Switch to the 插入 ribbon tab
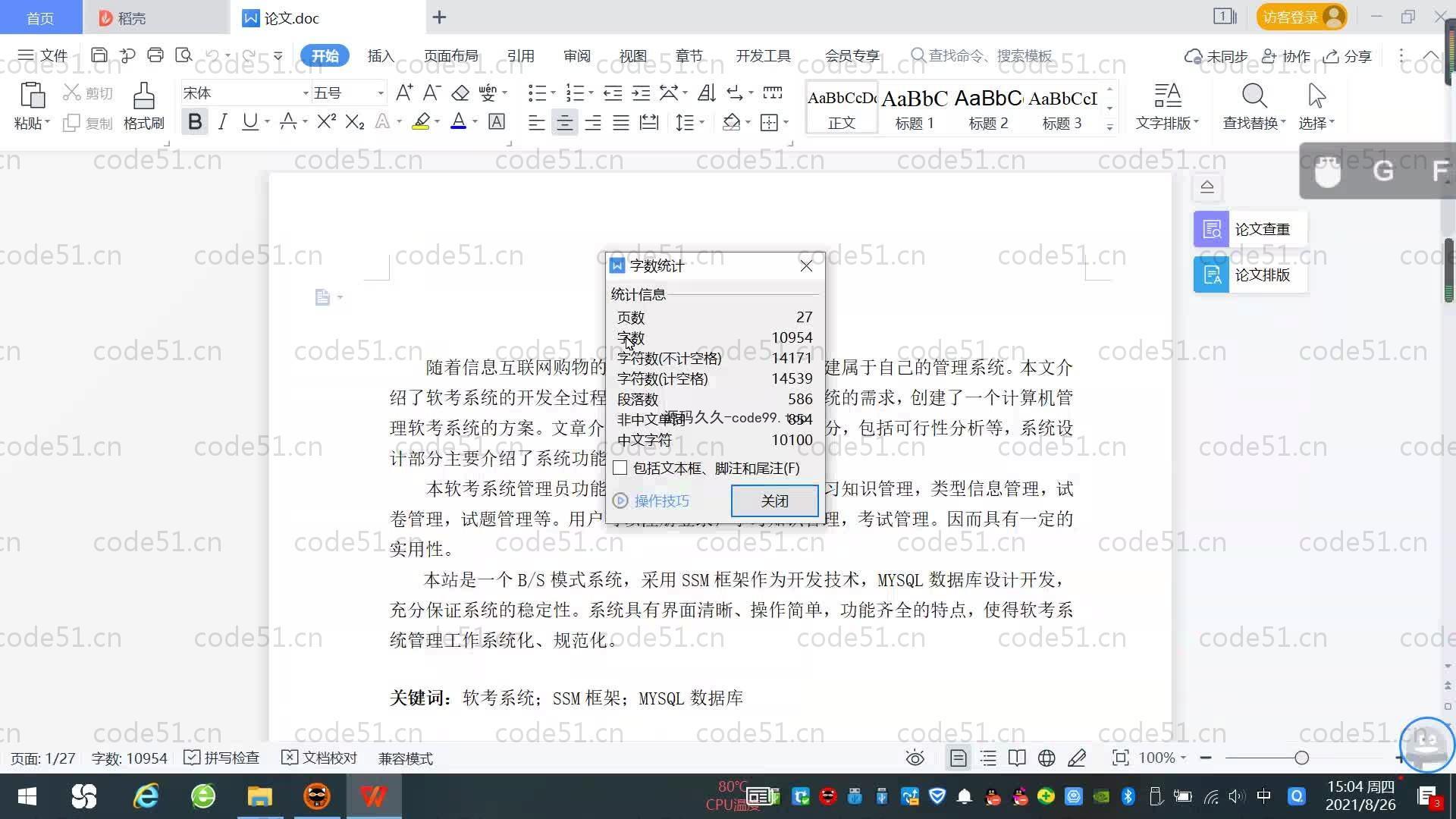Viewport: 1456px width, 819px height. (x=381, y=55)
